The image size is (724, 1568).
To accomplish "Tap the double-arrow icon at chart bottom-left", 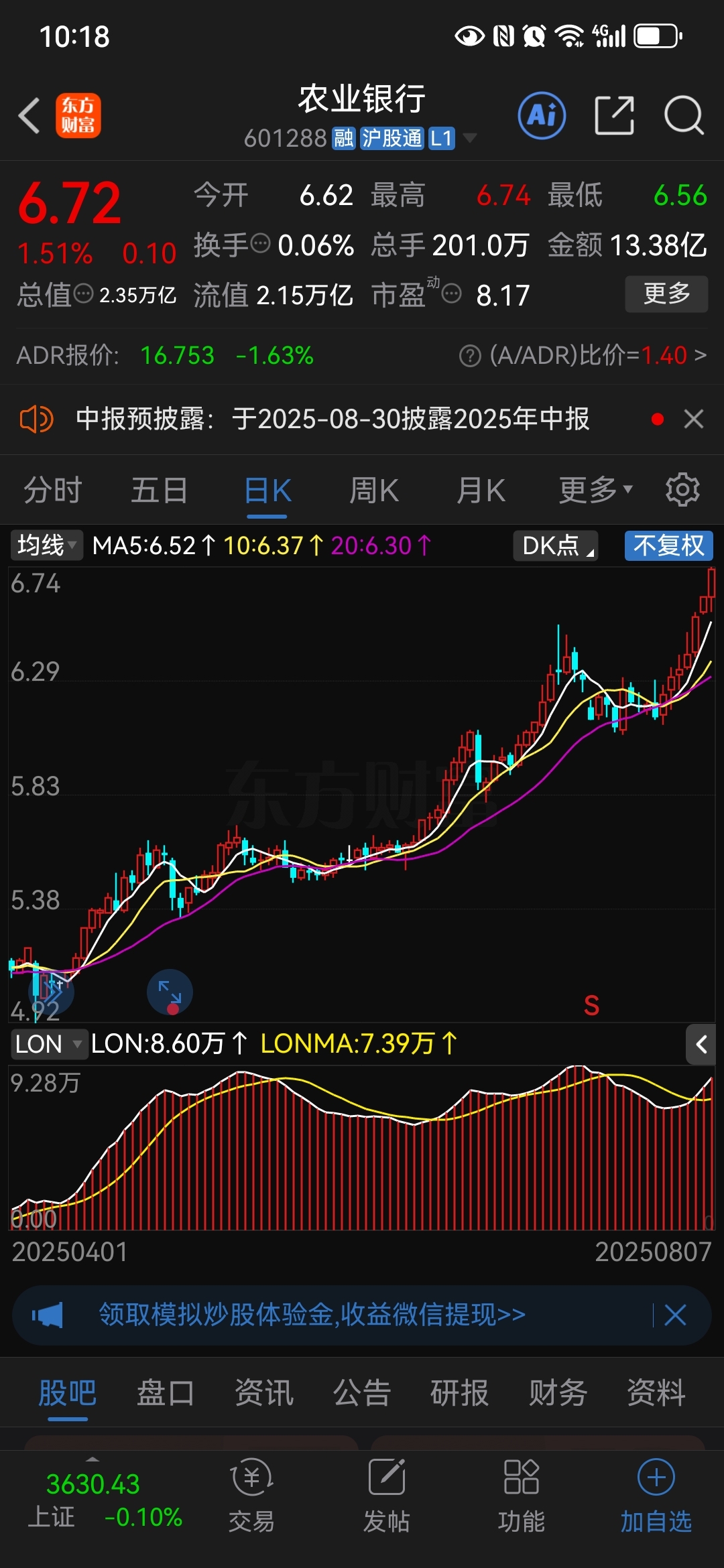I will pyautogui.click(x=52, y=992).
